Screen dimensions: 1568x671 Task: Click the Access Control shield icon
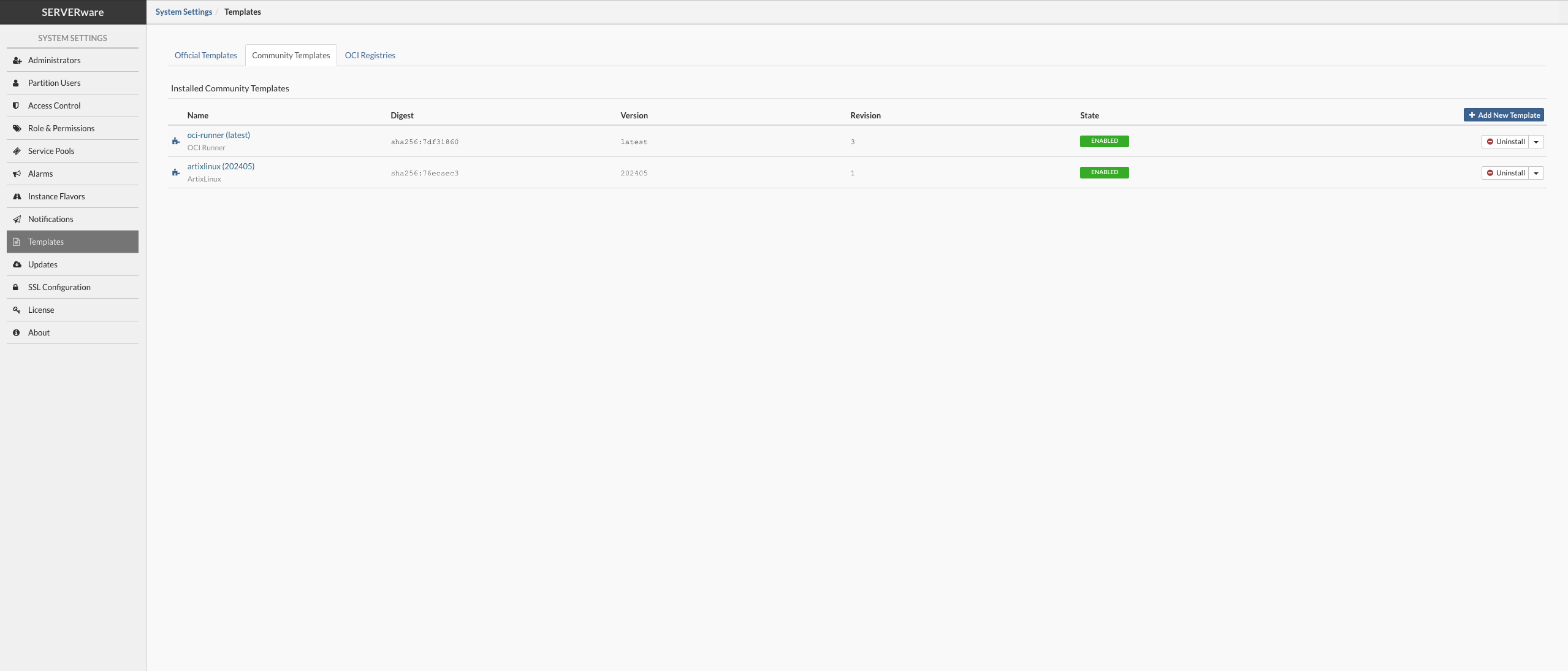[x=17, y=105]
